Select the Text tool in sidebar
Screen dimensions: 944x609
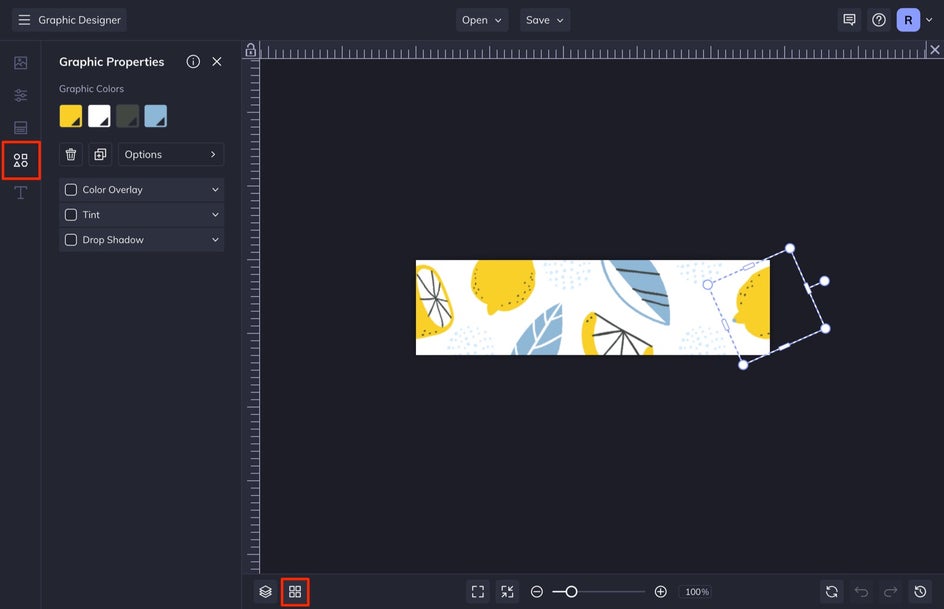pos(20,193)
